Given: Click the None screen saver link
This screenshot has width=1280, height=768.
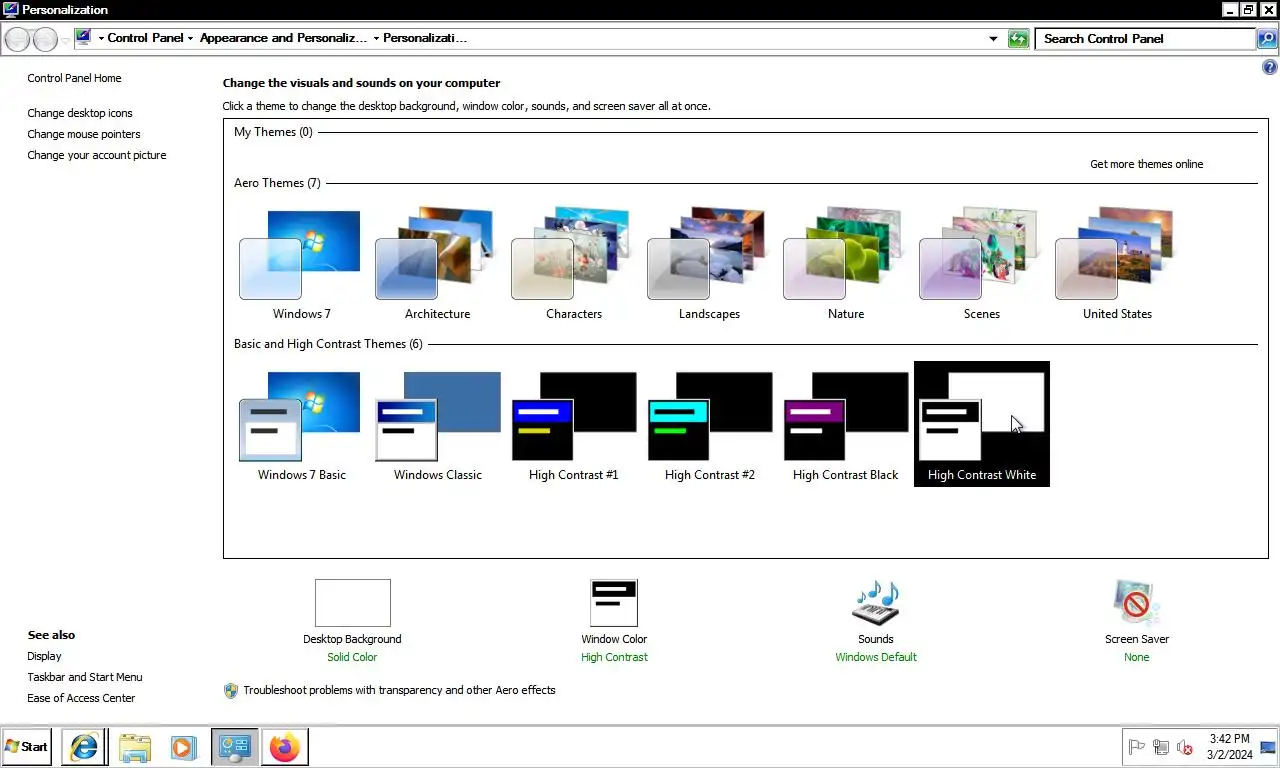Looking at the screenshot, I should (x=1136, y=657).
